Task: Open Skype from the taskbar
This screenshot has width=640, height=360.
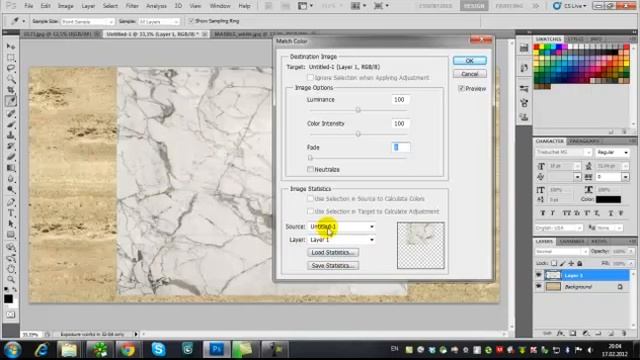Action: click(x=158, y=350)
